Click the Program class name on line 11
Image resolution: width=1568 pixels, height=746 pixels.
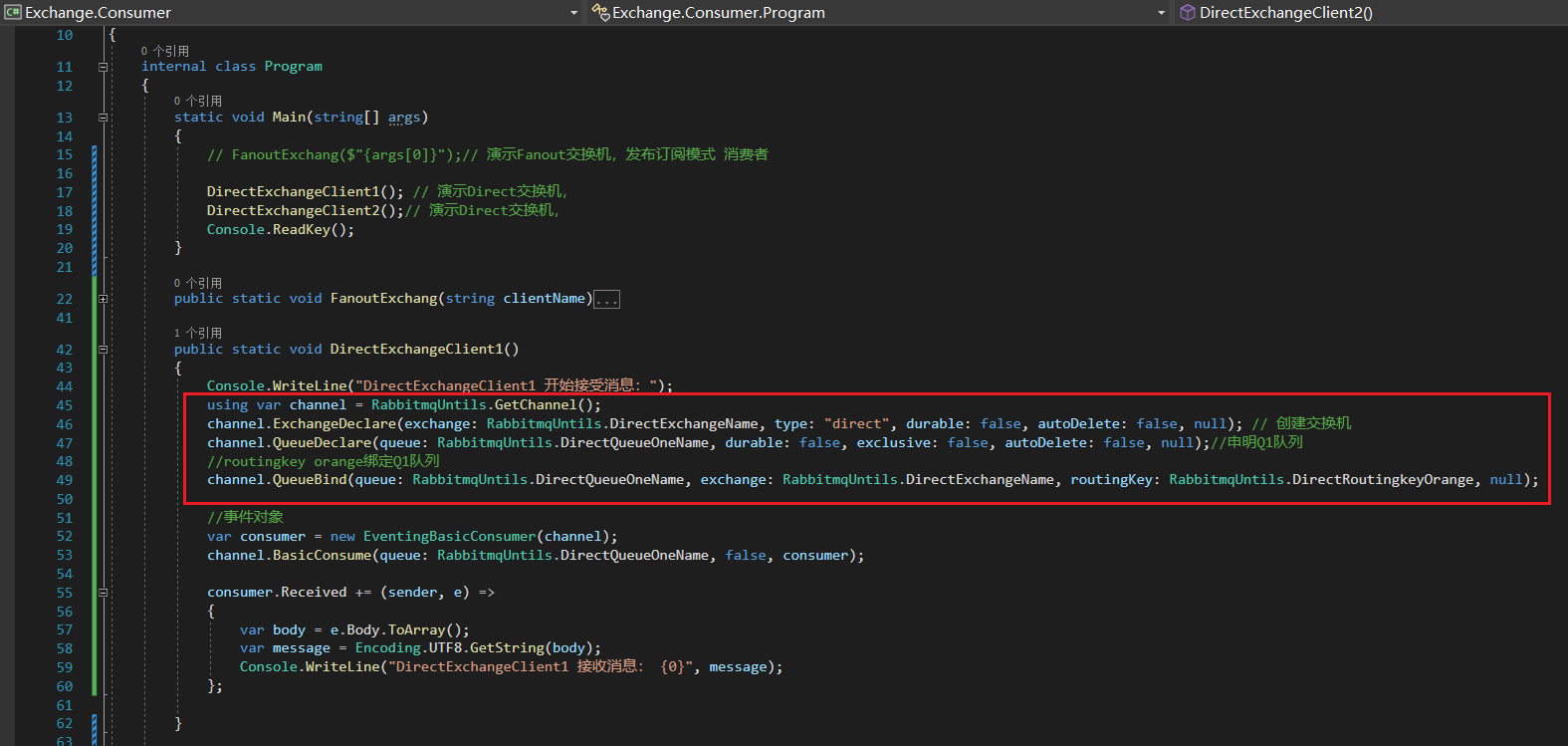click(294, 67)
